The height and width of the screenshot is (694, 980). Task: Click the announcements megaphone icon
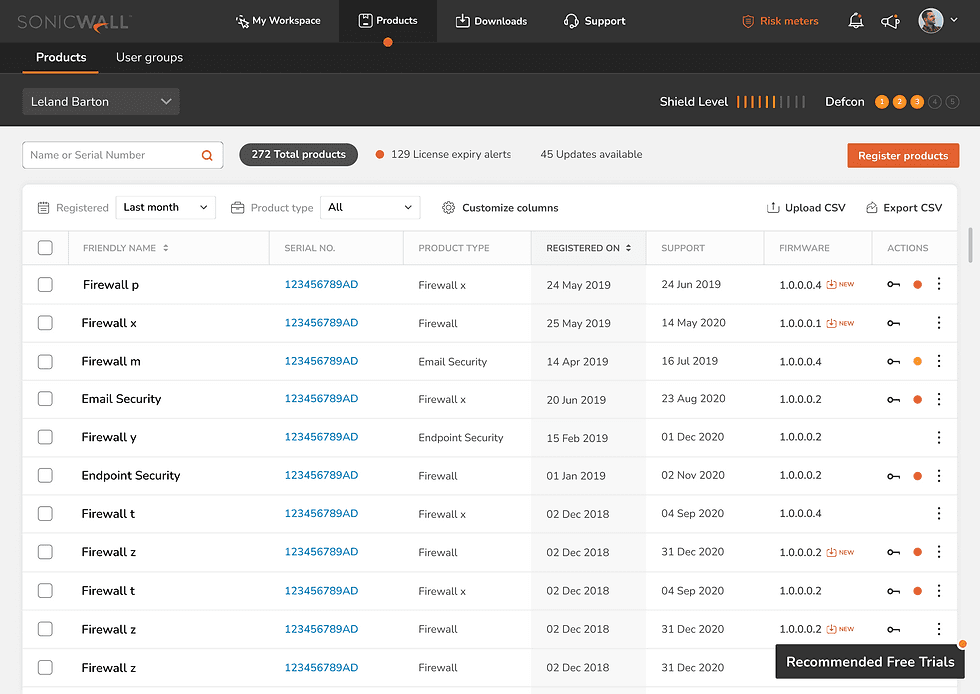[890, 21]
